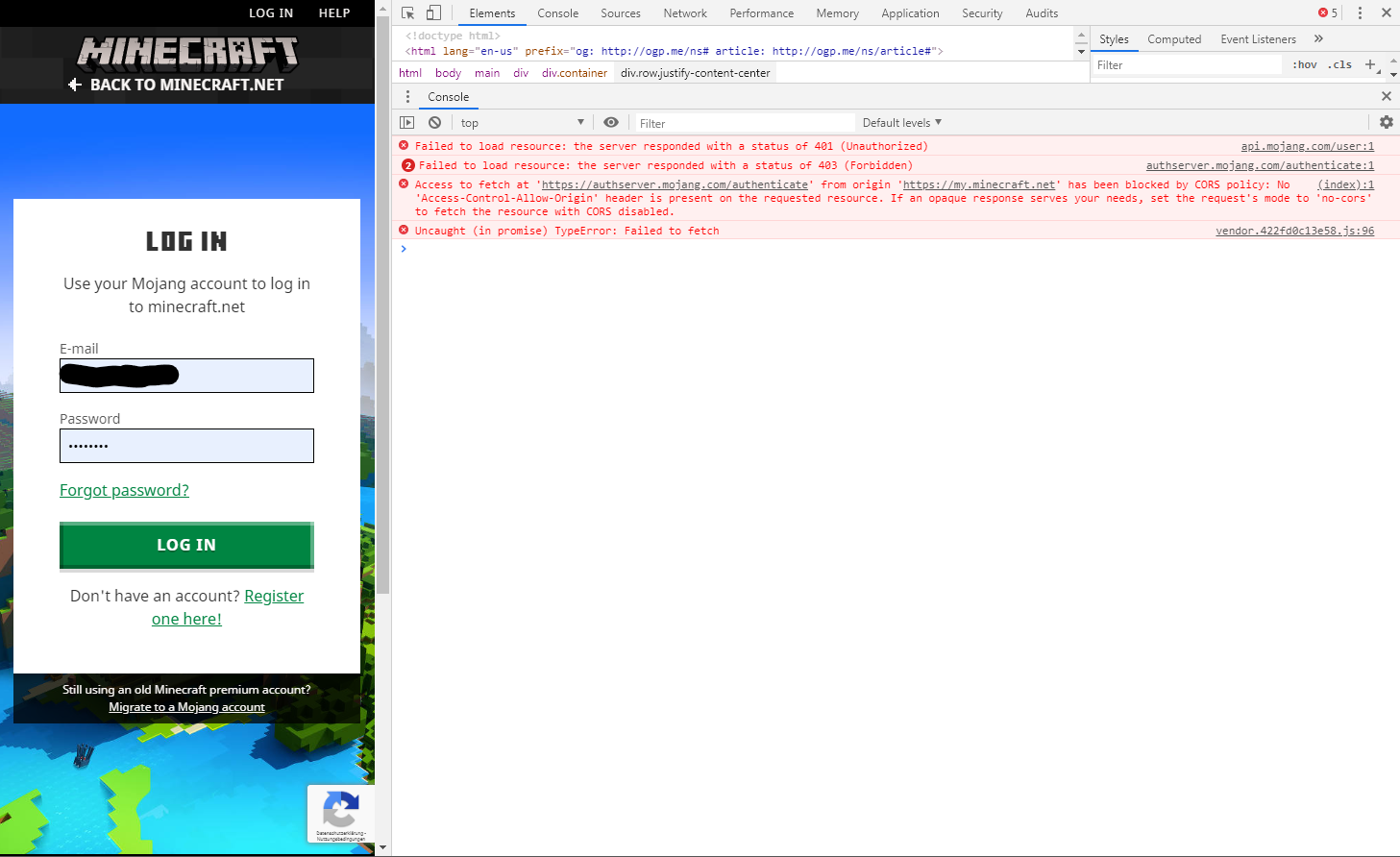Toggle the :hov element state panel
The image size is (1400, 857).
[1305, 64]
